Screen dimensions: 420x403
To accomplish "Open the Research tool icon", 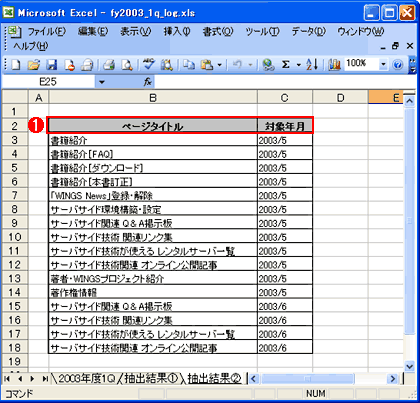I will (x=166, y=64).
